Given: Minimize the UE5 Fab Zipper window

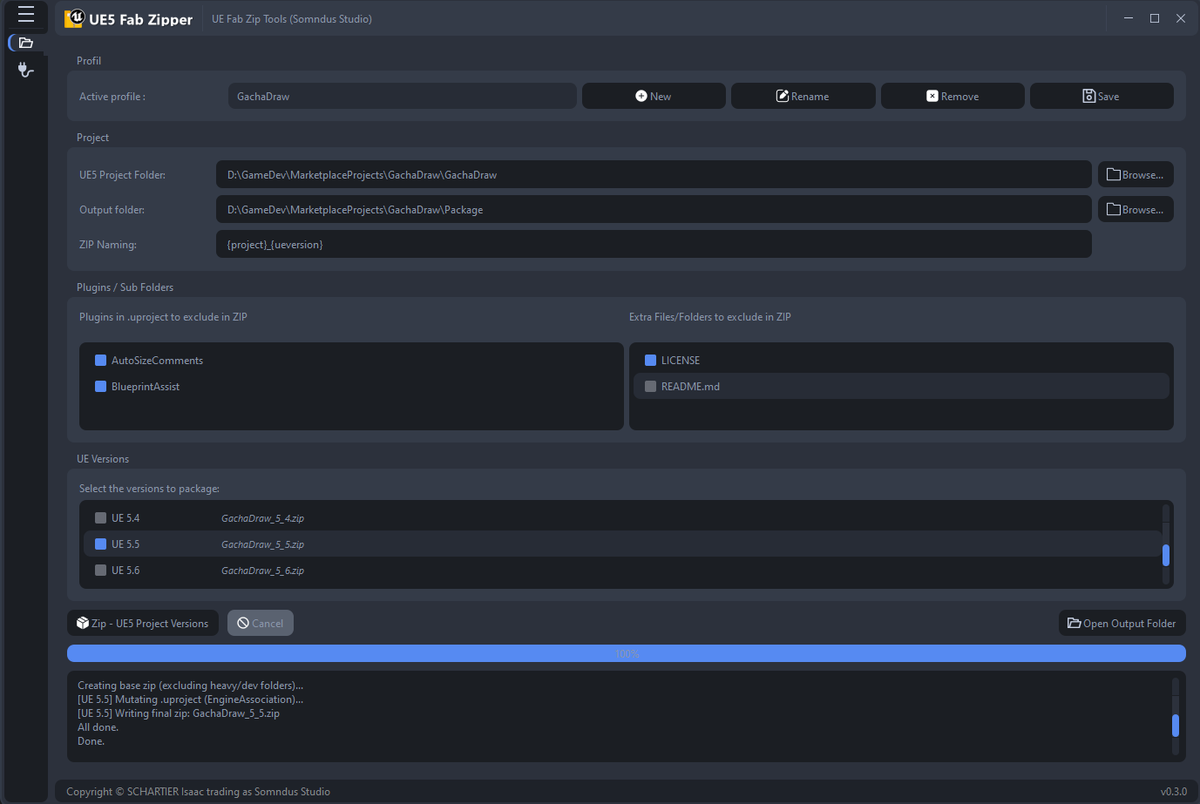Looking at the screenshot, I should [x=1128, y=18].
